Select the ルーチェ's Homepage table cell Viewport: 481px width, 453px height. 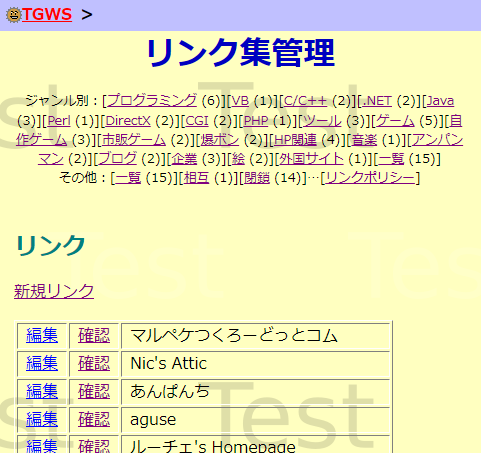point(256,444)
